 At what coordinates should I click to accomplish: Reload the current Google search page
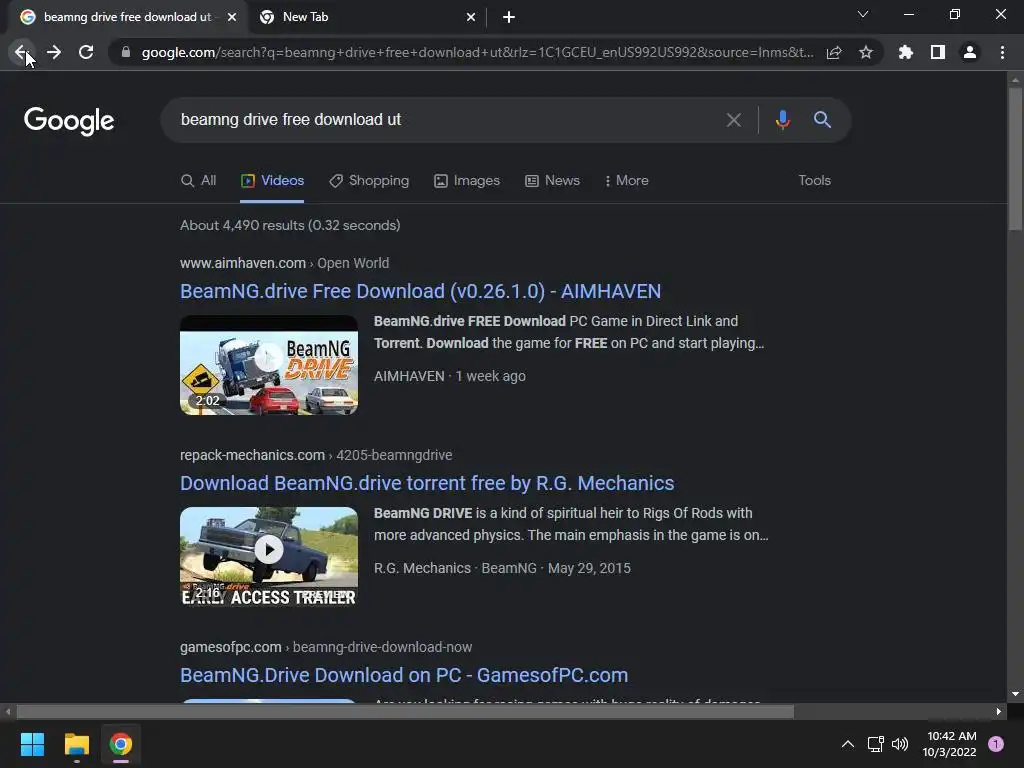86,52
